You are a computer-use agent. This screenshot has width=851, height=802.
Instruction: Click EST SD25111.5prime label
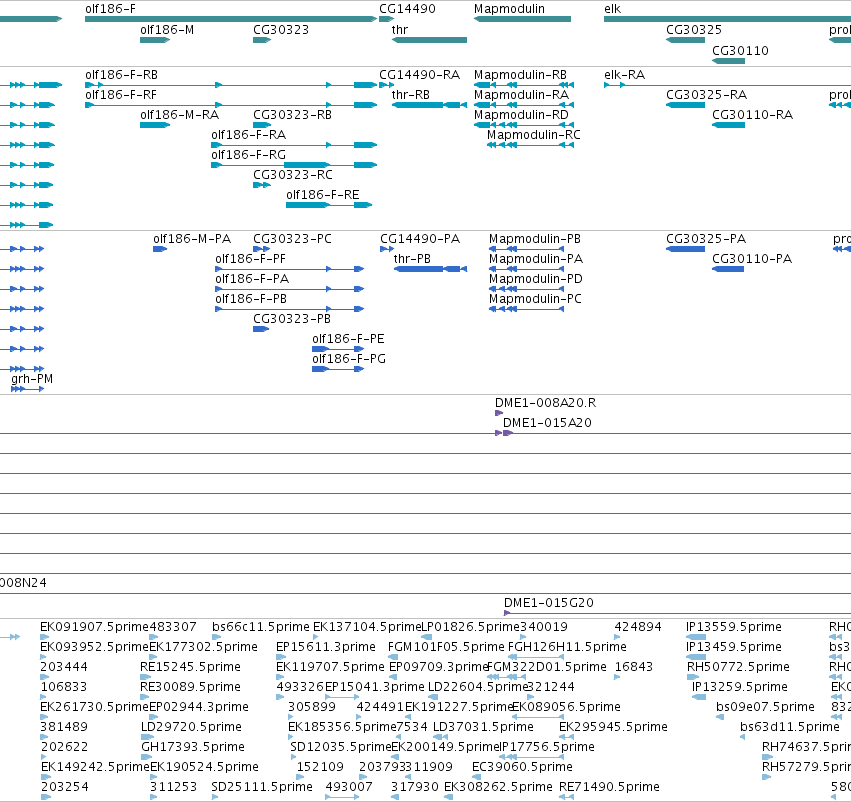(x=262, y=787)
